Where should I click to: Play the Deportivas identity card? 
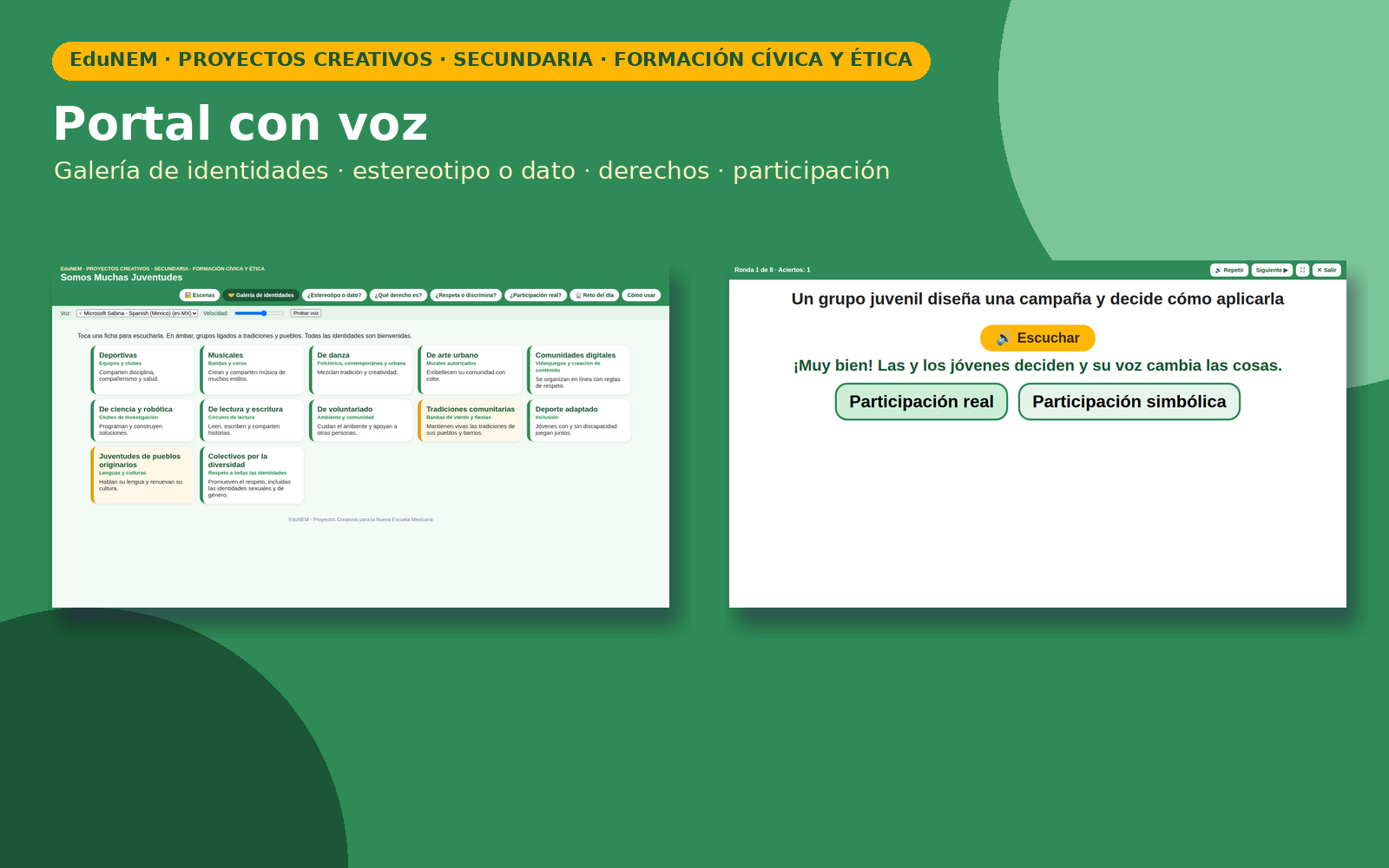tap(143, 370)
